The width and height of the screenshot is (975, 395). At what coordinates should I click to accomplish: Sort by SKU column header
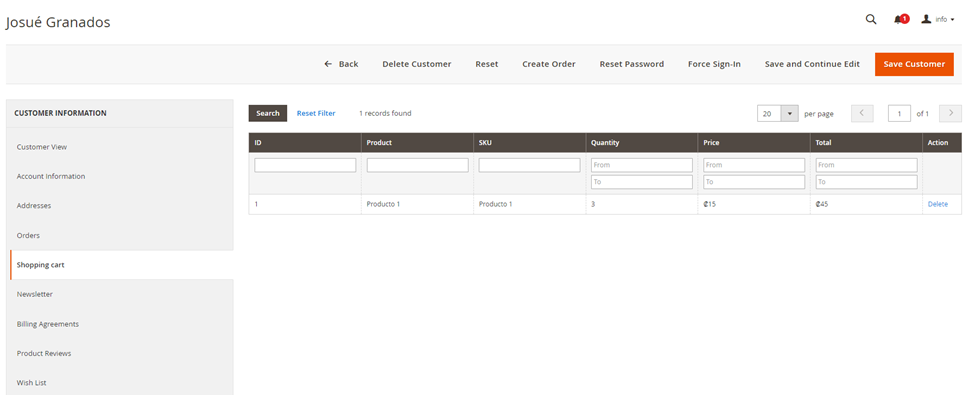pyautogui.click(x=529, y=142)
